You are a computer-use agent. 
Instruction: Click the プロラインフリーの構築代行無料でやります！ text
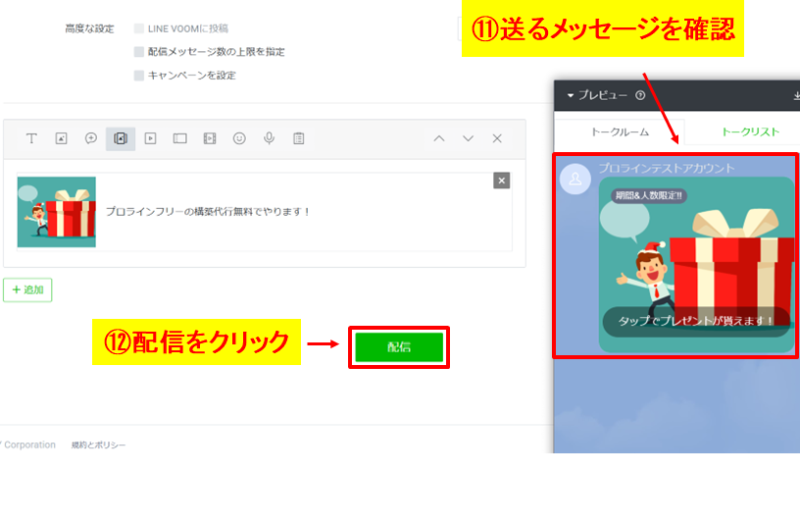tap(208, 212)
